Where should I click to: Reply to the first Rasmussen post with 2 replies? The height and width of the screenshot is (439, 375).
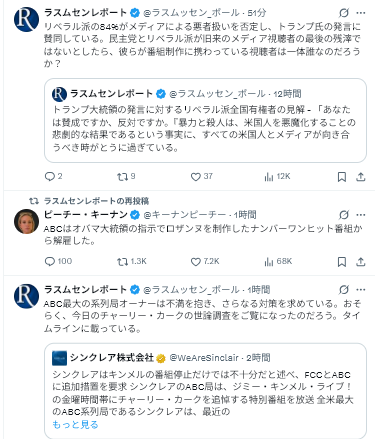[x=53, y=176]
